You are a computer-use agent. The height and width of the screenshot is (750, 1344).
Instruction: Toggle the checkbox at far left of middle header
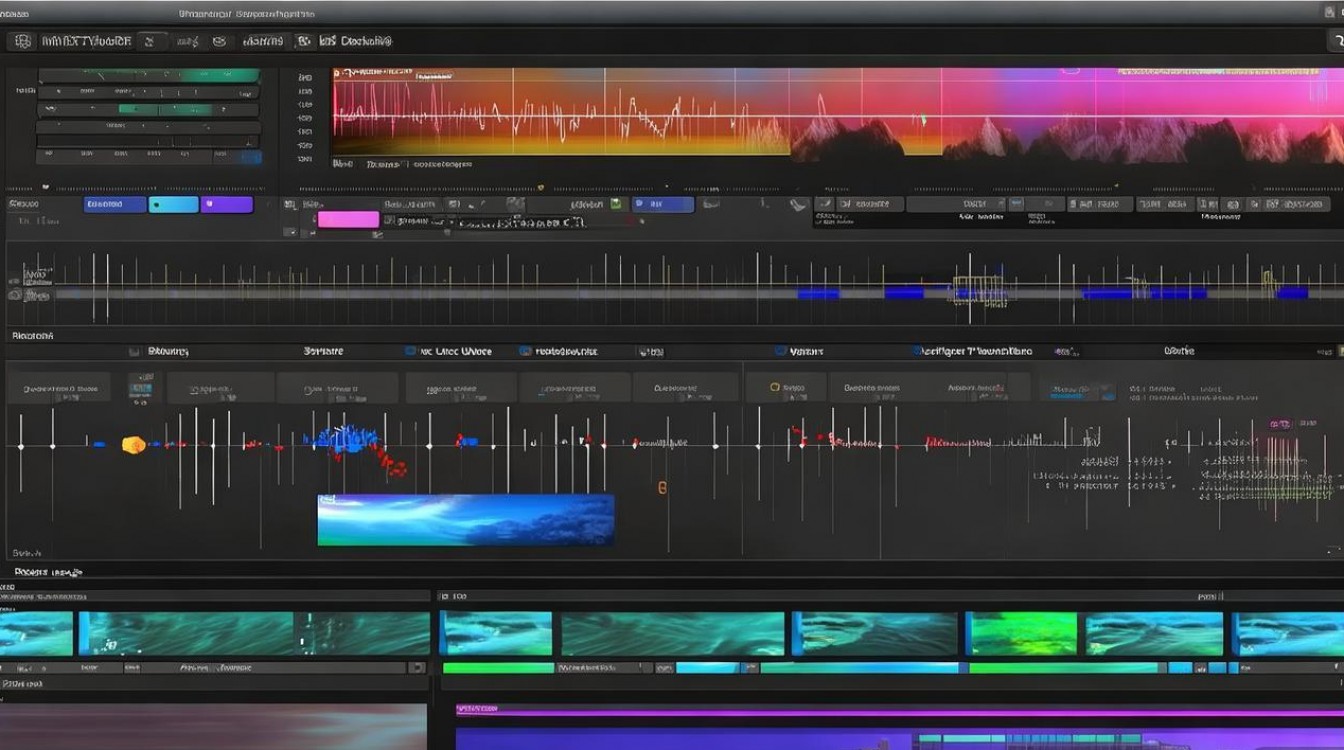134,352
